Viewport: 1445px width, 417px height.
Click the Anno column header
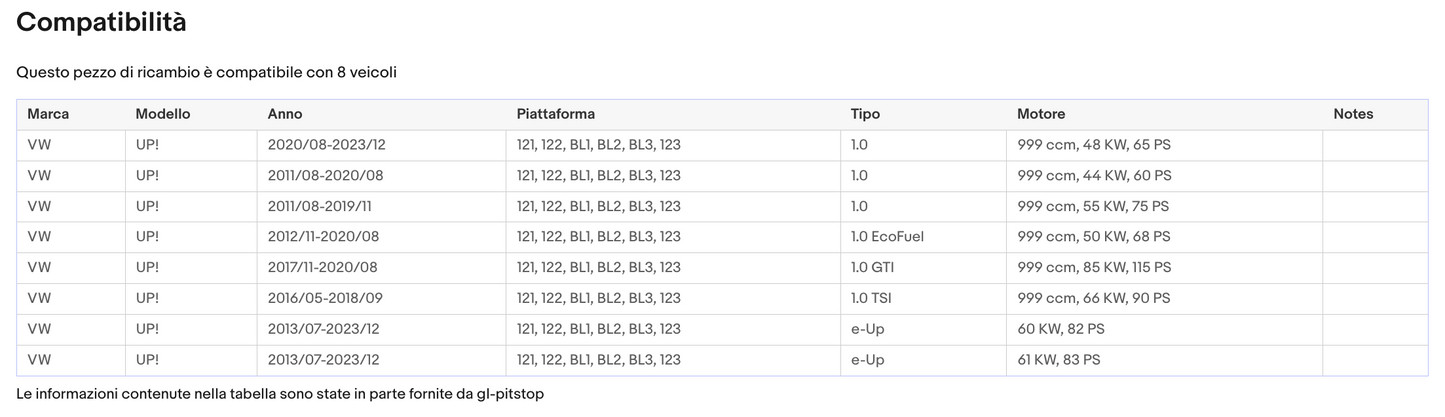pyautogui.click(x=285, y=114)
